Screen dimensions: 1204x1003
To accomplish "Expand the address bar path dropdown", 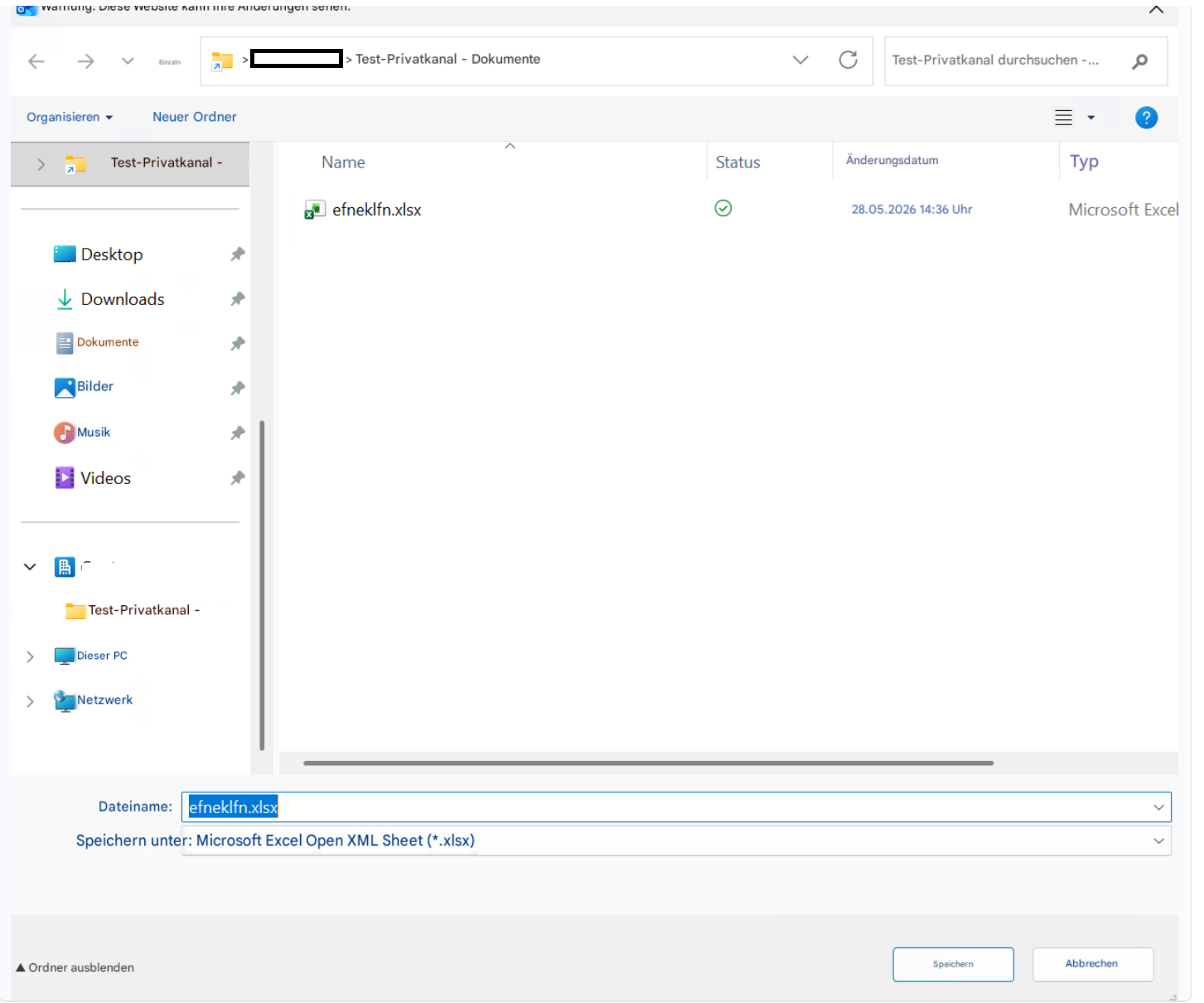I will [x=800, y=60].
